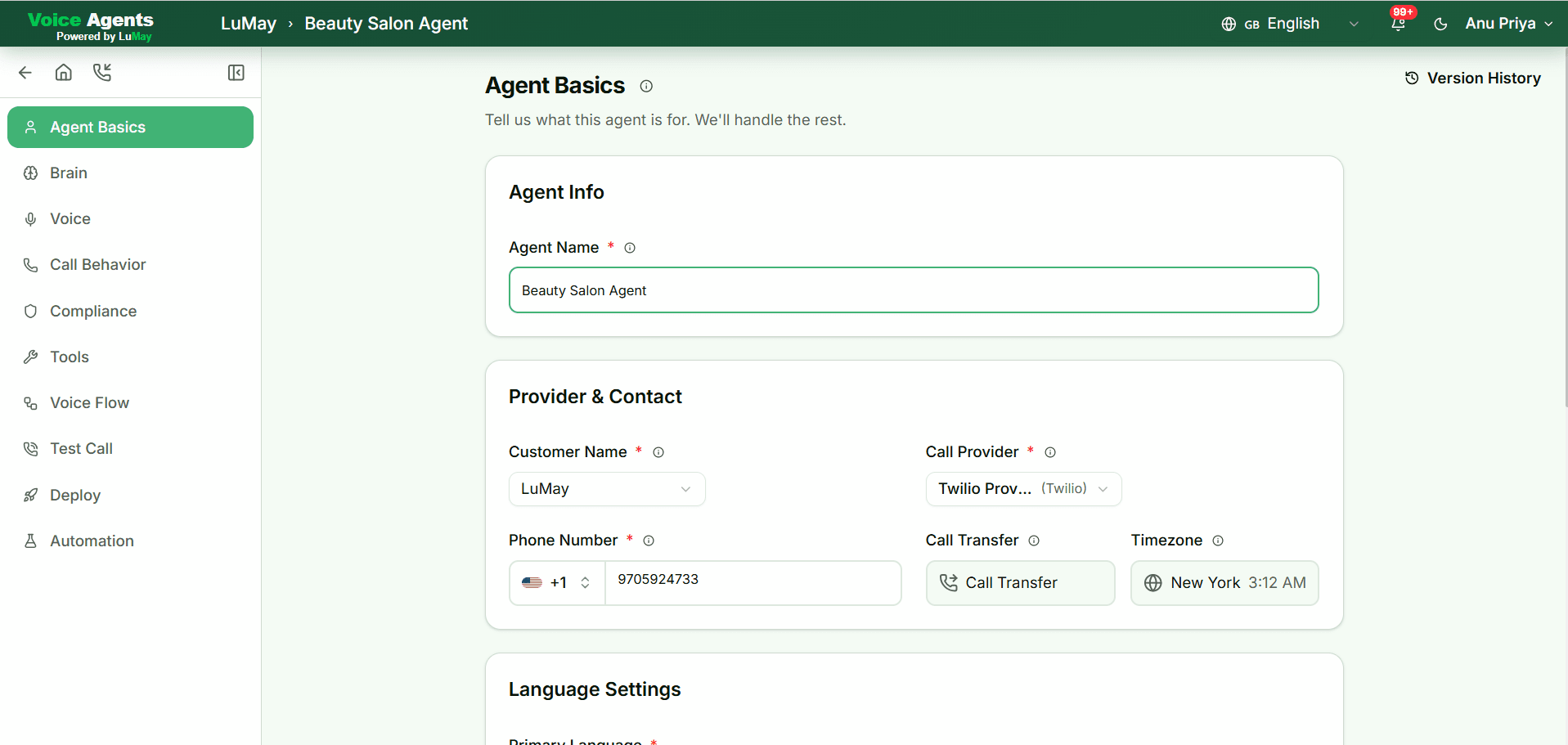Click the info icon next to Customer Name
This screenshot has height=745, width=1568.
658,452
